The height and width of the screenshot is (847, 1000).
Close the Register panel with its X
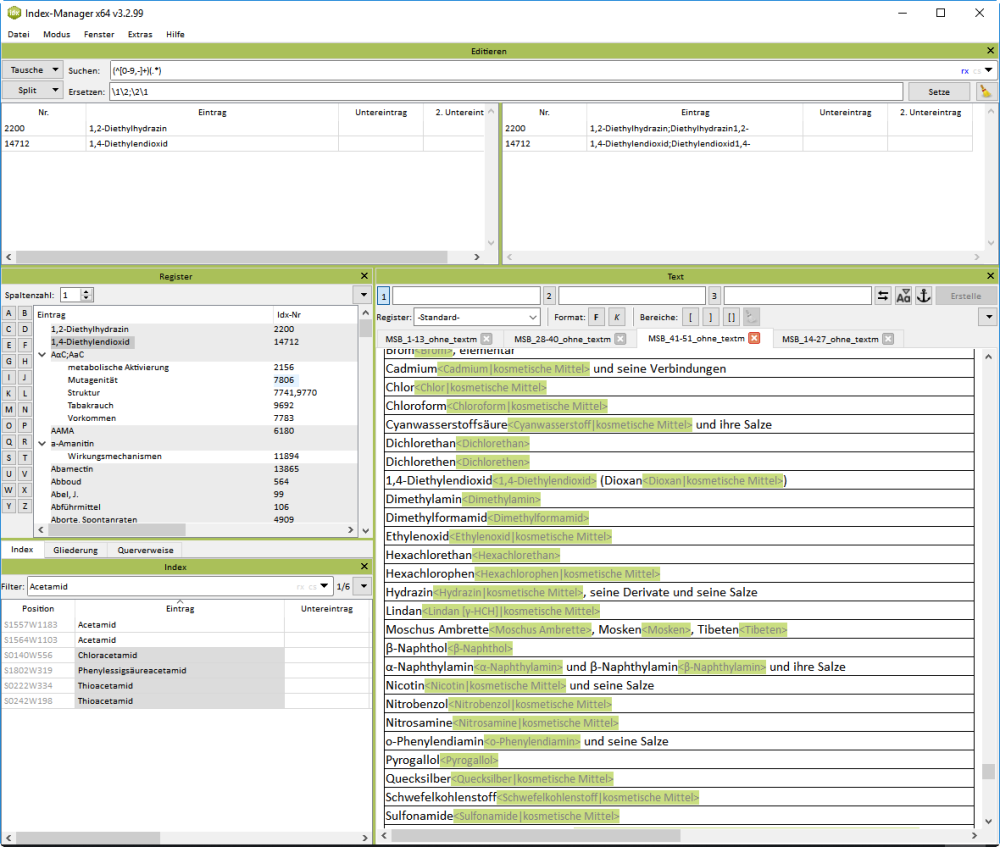tap(364, 276)
